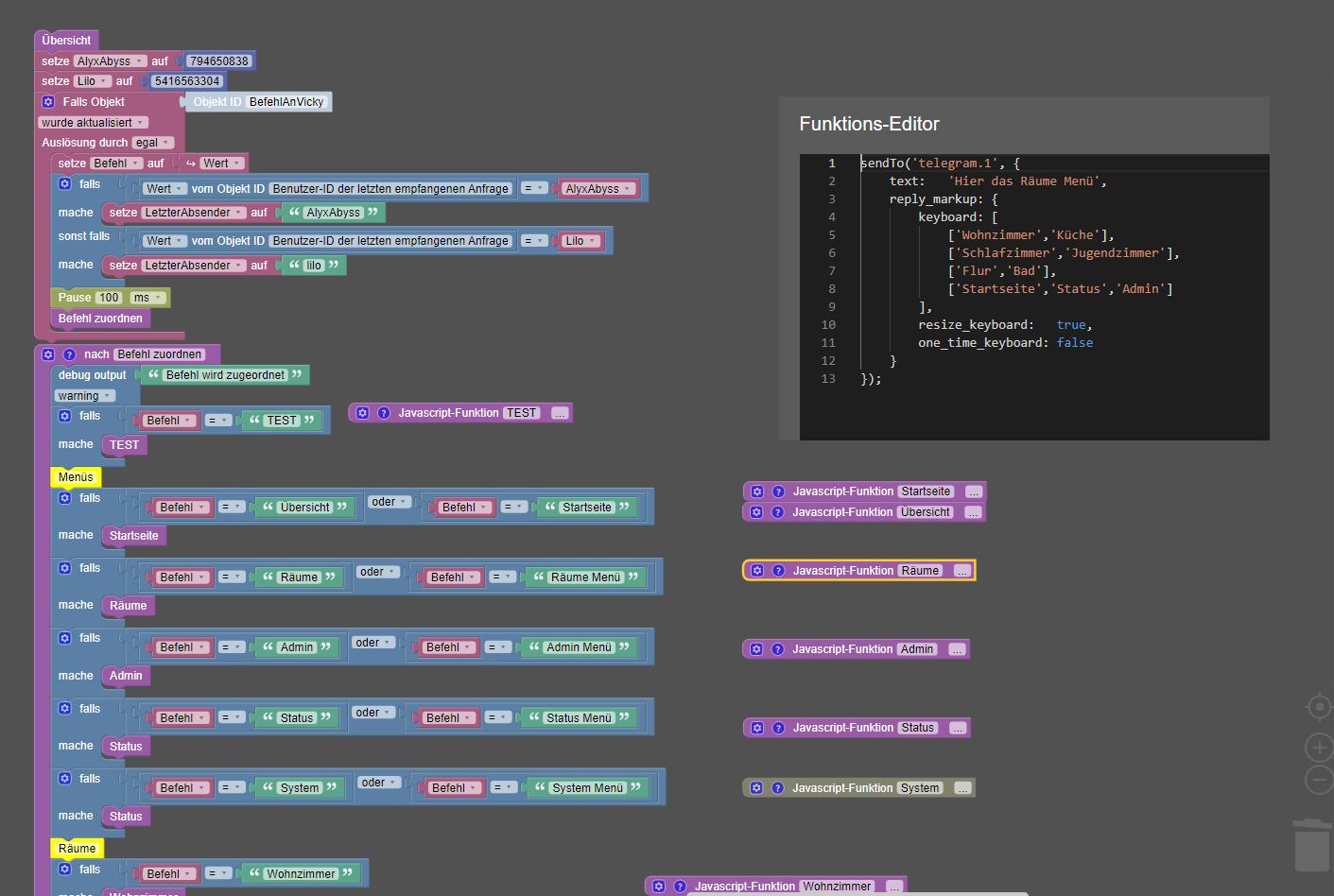Open 'oder' dropdown in Übersicht/Startseite condition
This screenshot has height=896, width=1334.
[x=390, y=502]
